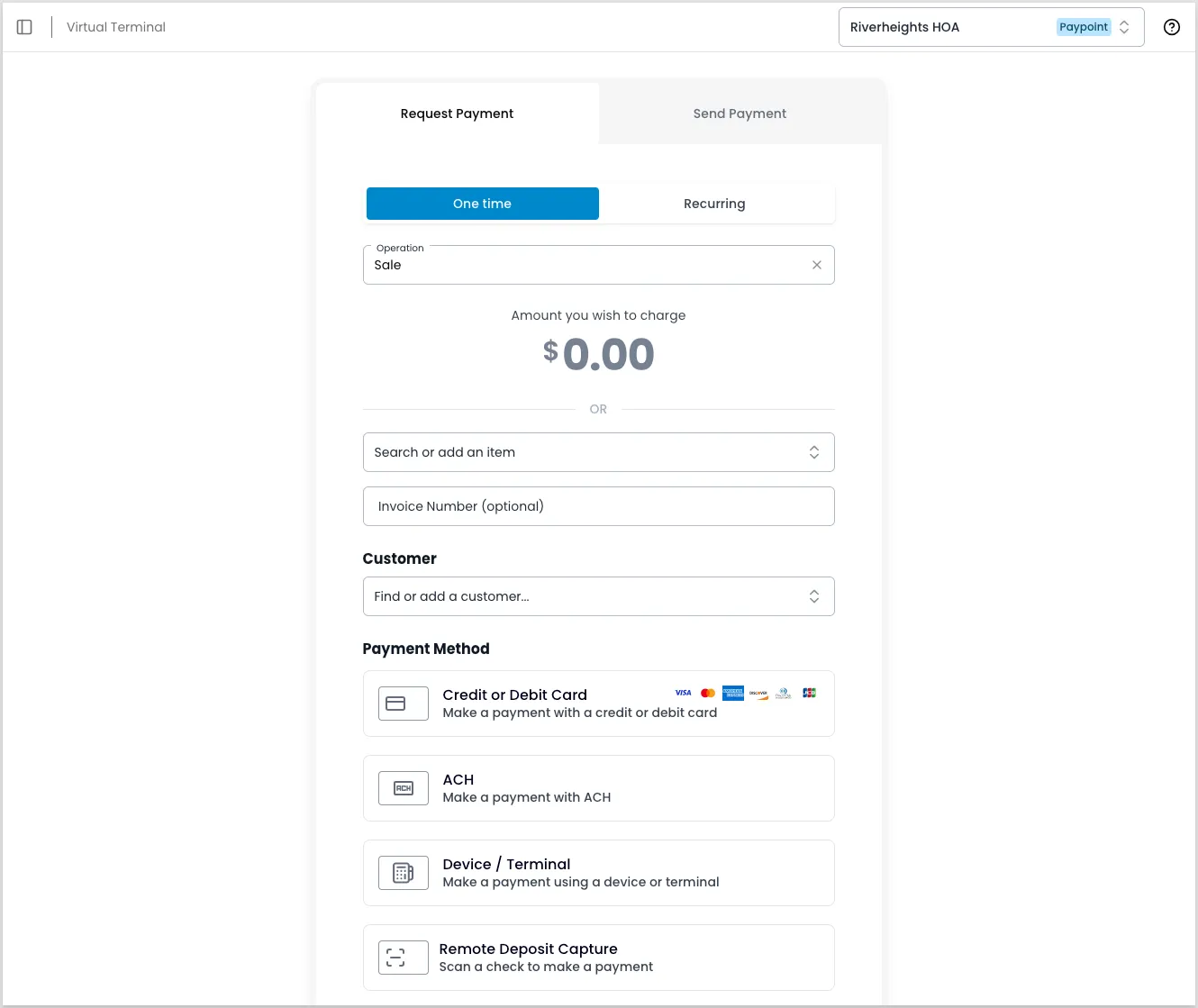The height and width of the screenshot is (1008, 1198).
Task: Click the Discover card logo
Action: click(758, 693)
